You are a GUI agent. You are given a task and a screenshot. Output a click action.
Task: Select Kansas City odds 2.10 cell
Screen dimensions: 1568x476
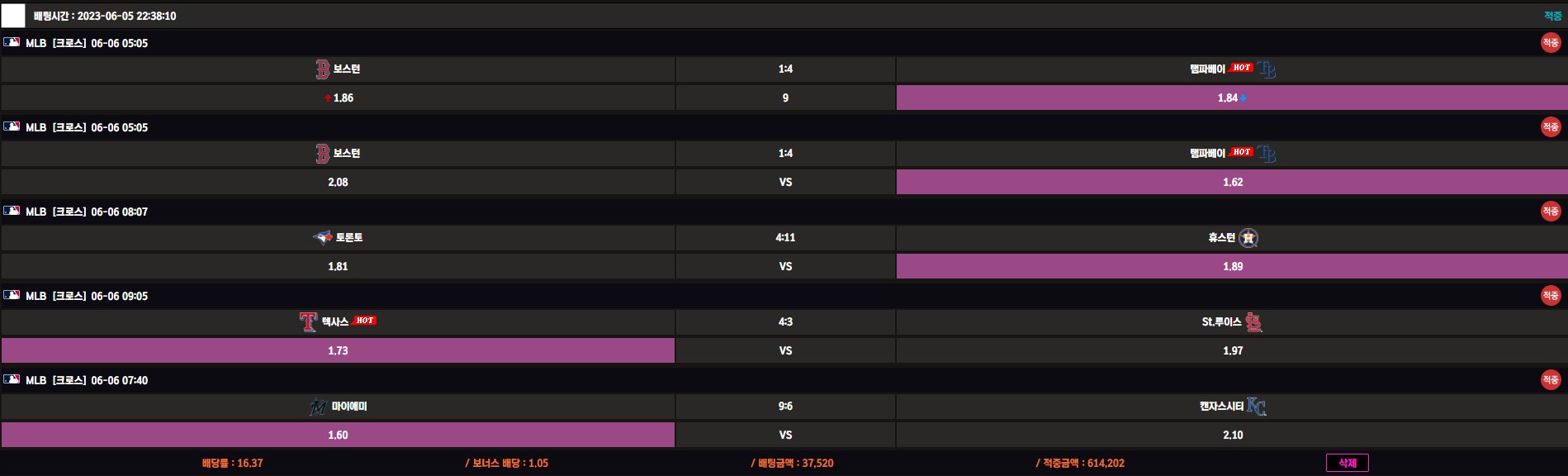1231,435
